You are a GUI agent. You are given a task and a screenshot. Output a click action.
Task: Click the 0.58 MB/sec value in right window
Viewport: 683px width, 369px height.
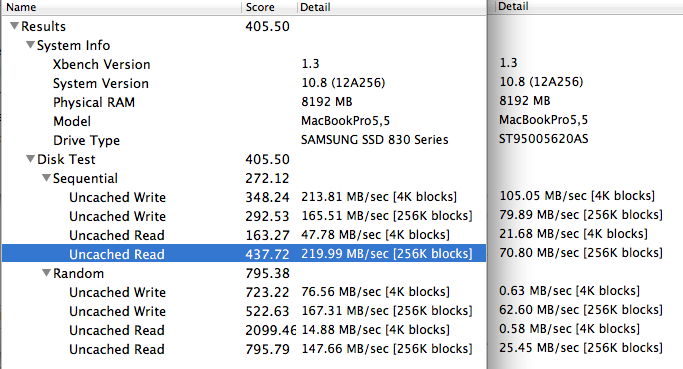pos(569,329)
